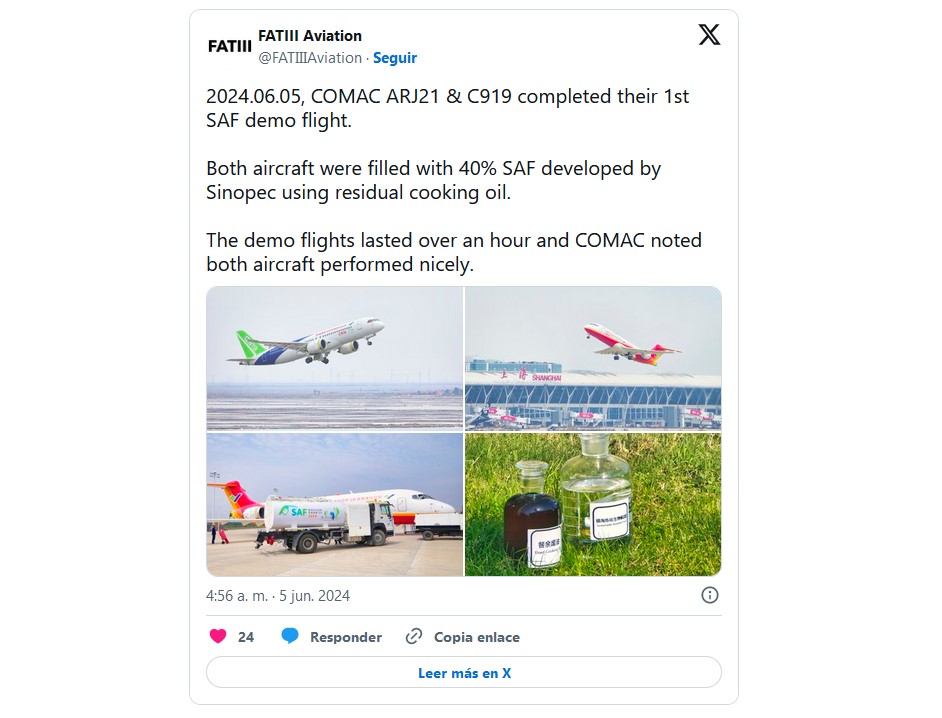Click the like count 24
Image resolution: width=942 pixels, height=718 pixels.
point(246,637)
